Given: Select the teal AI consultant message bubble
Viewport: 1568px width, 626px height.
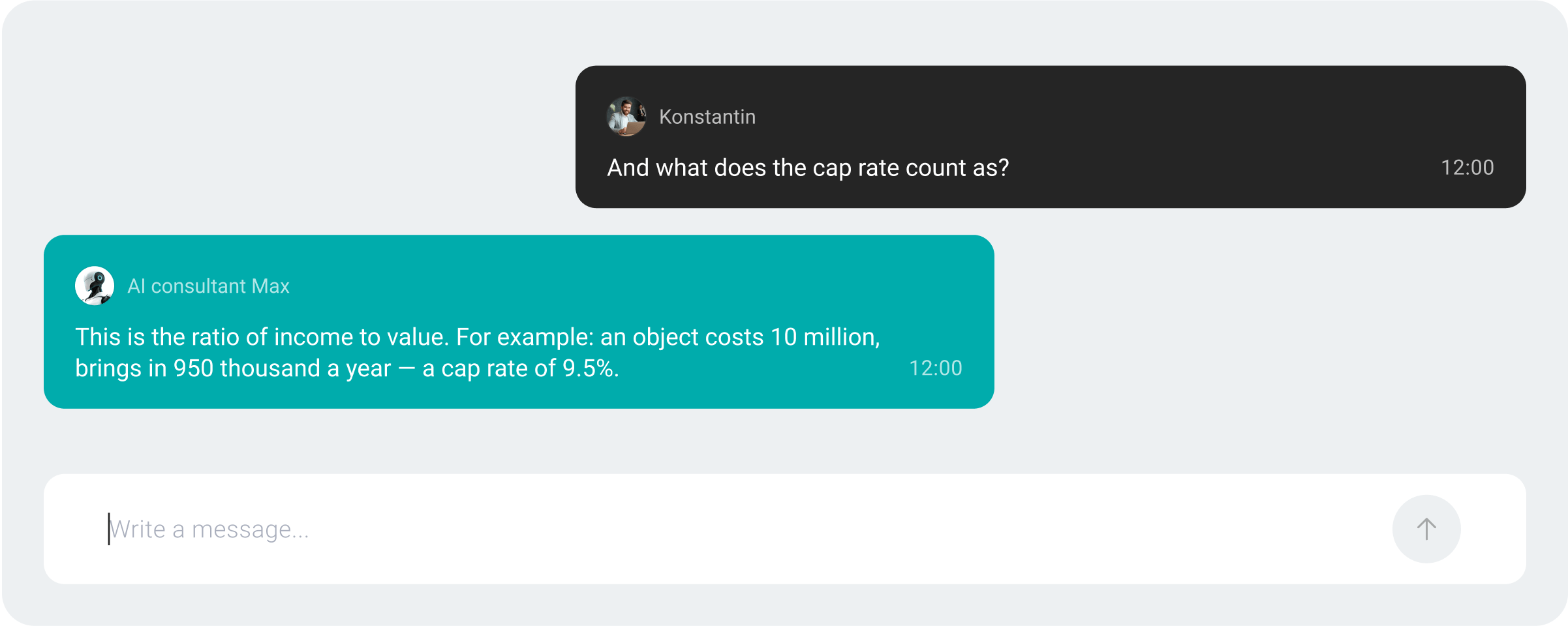Looking at the screenshot, I should coord(519,321).
